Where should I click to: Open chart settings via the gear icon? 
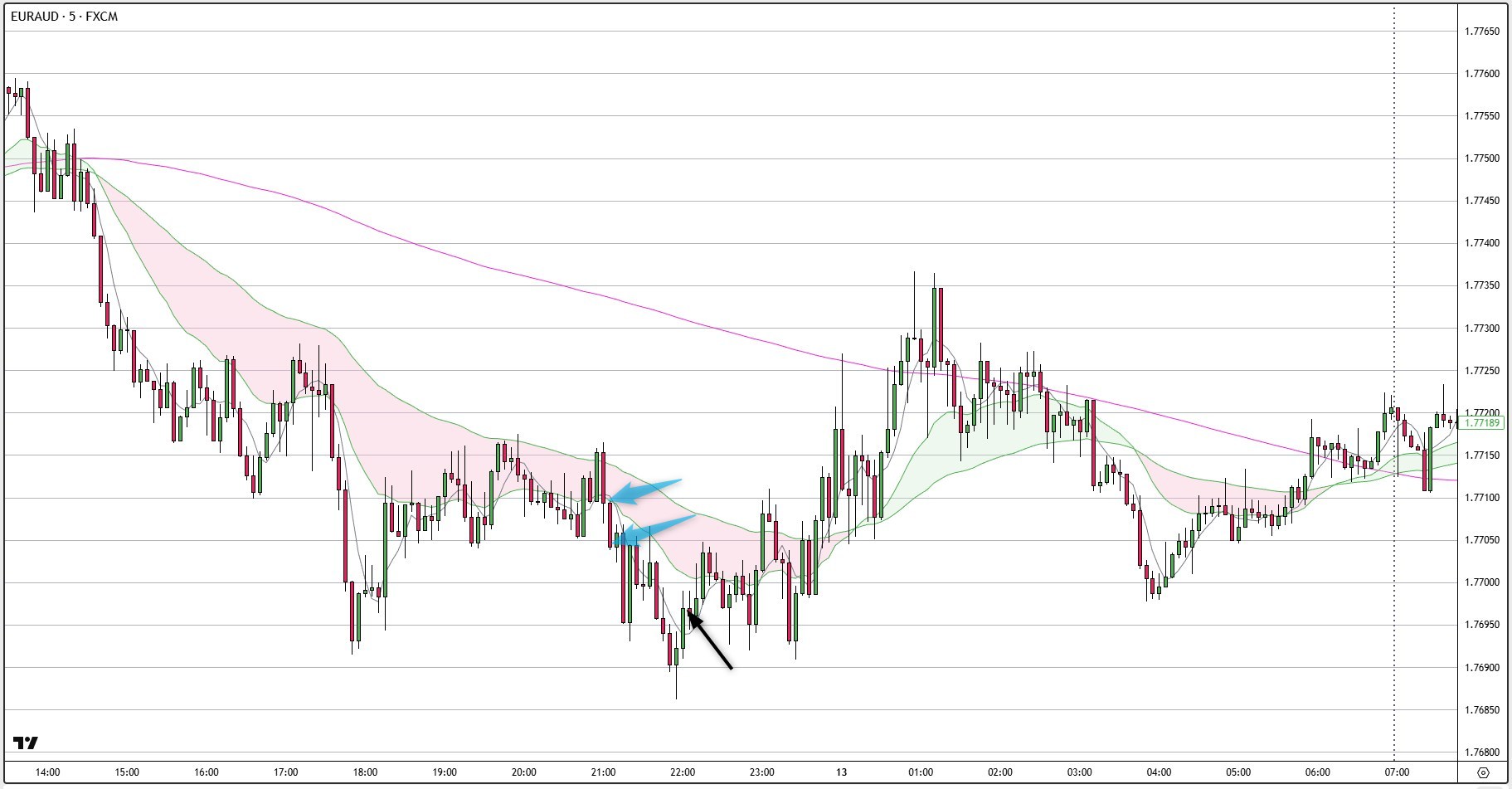(1485, 772)
